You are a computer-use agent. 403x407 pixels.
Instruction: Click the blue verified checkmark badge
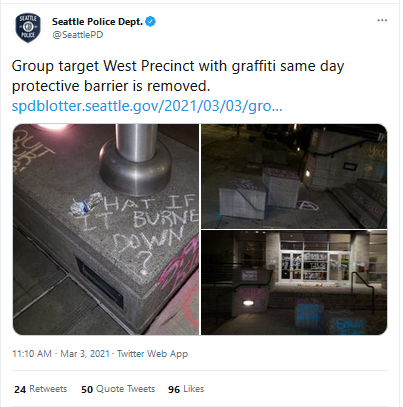tap(151, 22)
